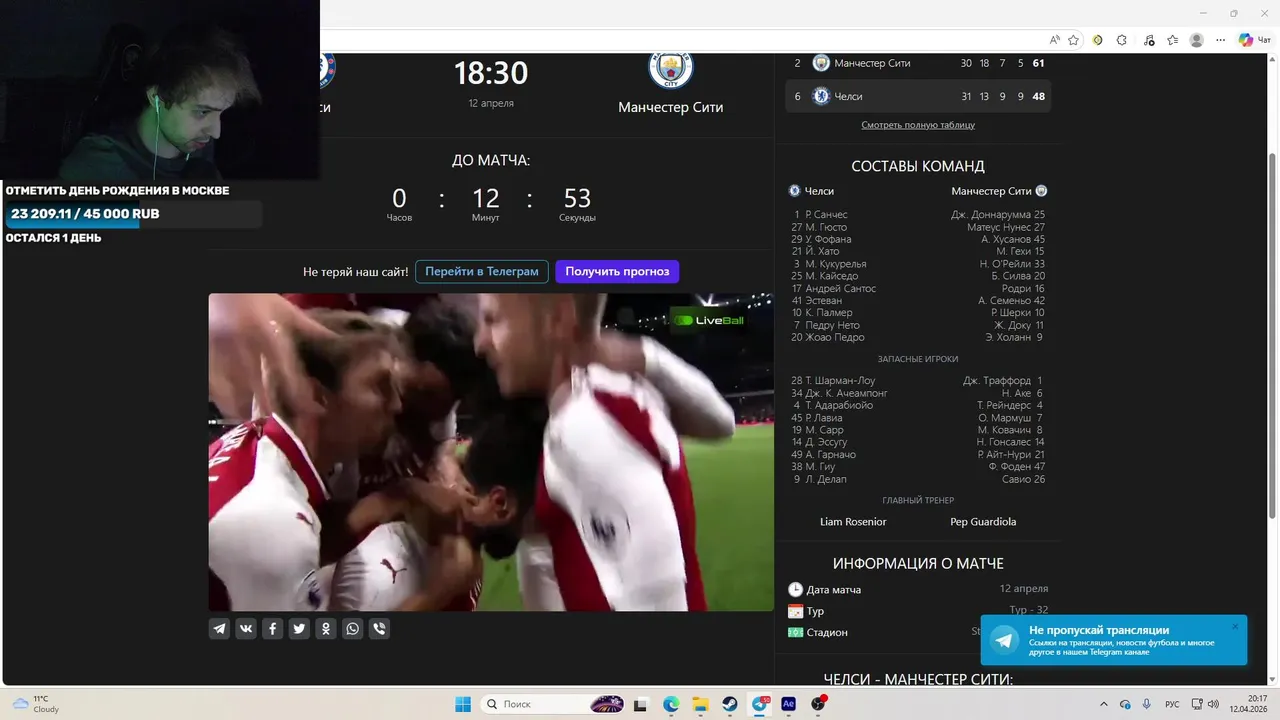Open Telegram from the taskbar
The height and width of the screenshot is (720, 1280).
[x=759, y=704]
